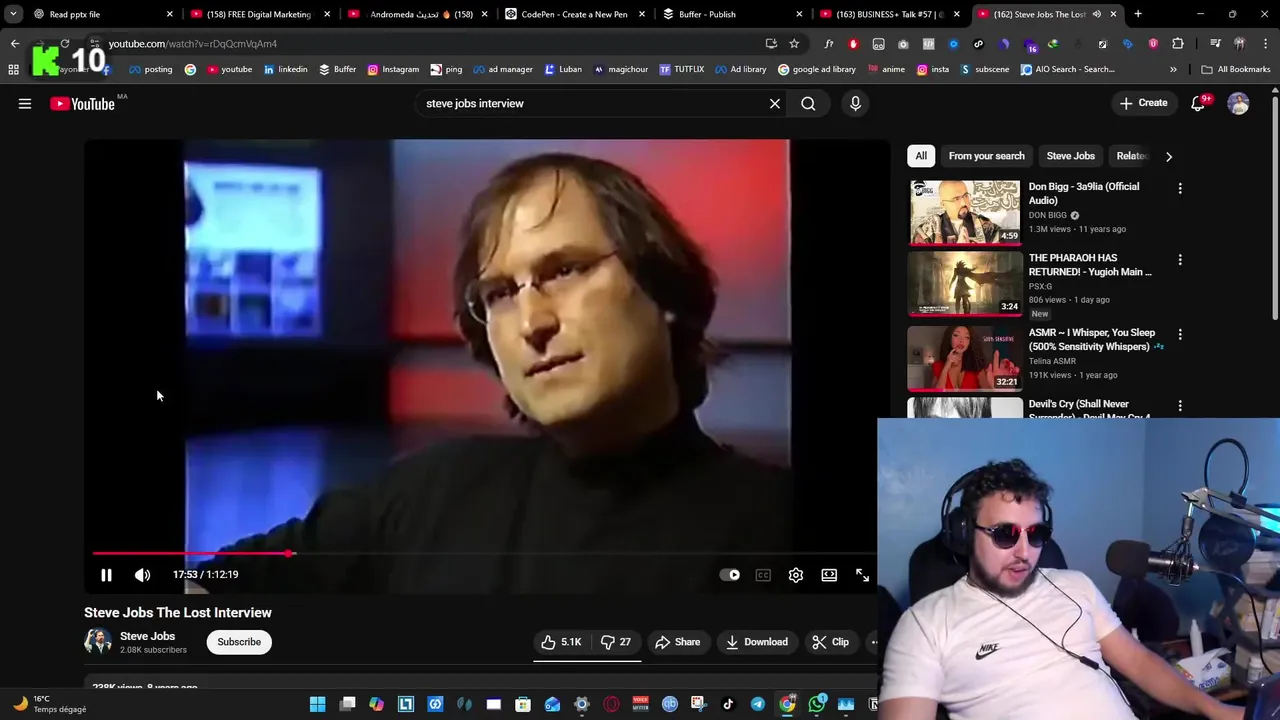Open the player settings gear
This screenshot has width=1280, height=720.
coord(796,575)
